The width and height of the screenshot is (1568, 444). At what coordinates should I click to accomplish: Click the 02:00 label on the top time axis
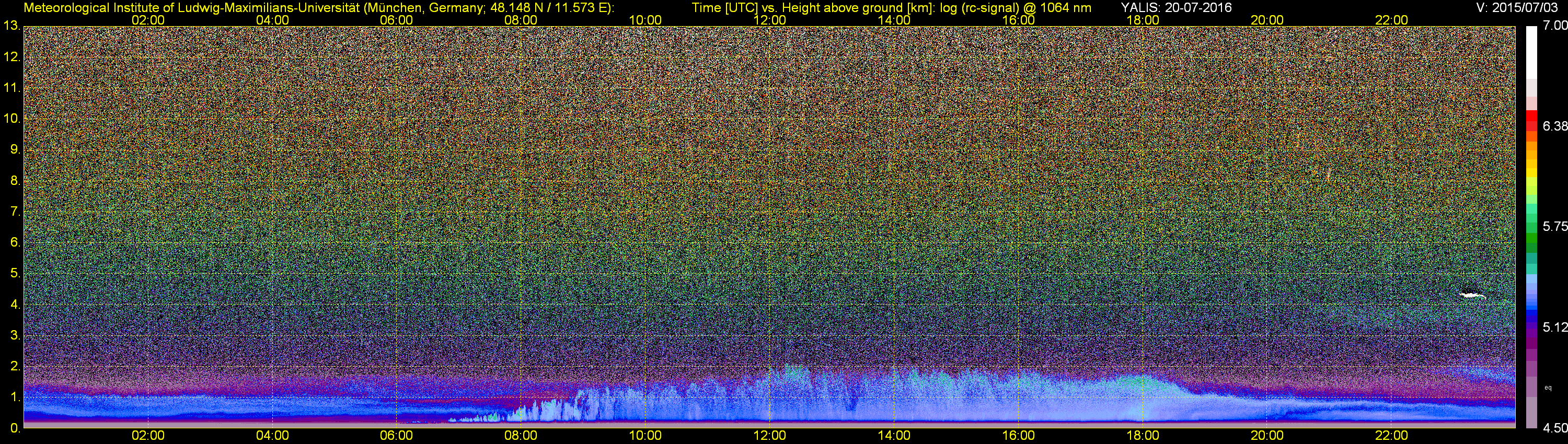coord(148,20)
